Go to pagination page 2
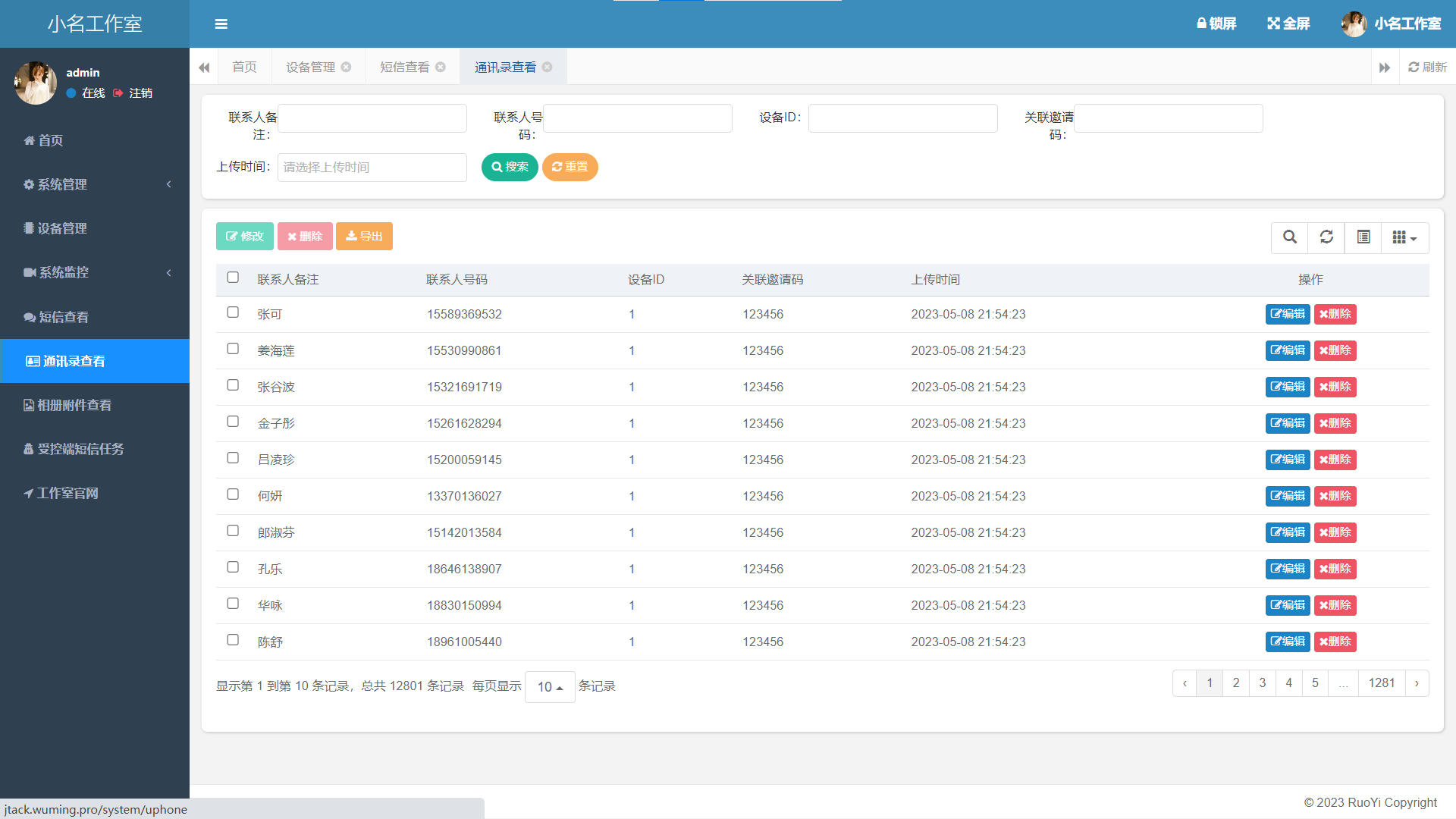1456x819 pixels. tap(1236, 683)
